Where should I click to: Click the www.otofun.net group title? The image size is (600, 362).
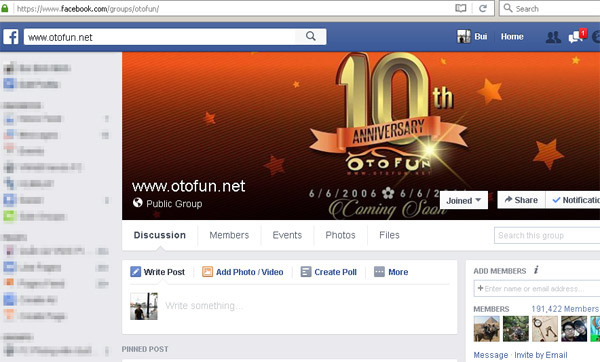click(188, 186)
